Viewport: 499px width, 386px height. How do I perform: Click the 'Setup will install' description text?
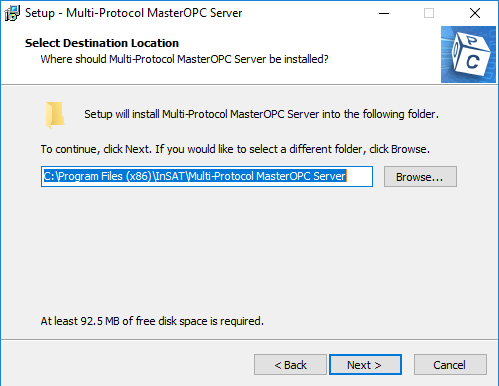(261, 114)
